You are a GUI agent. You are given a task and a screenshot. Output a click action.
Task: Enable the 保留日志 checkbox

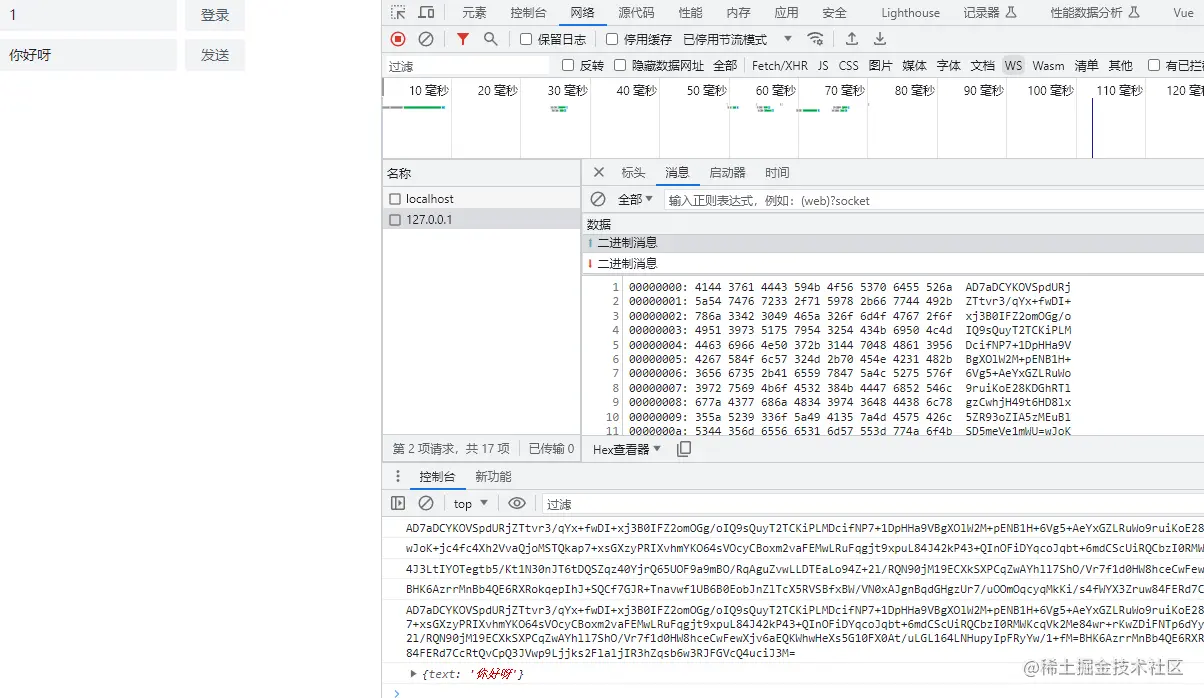click(x=526, y=39)
